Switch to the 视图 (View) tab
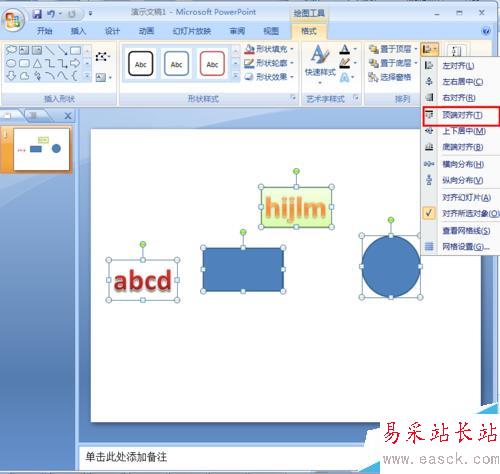This screenshot has width=500, height=474. tap(271, 31)
